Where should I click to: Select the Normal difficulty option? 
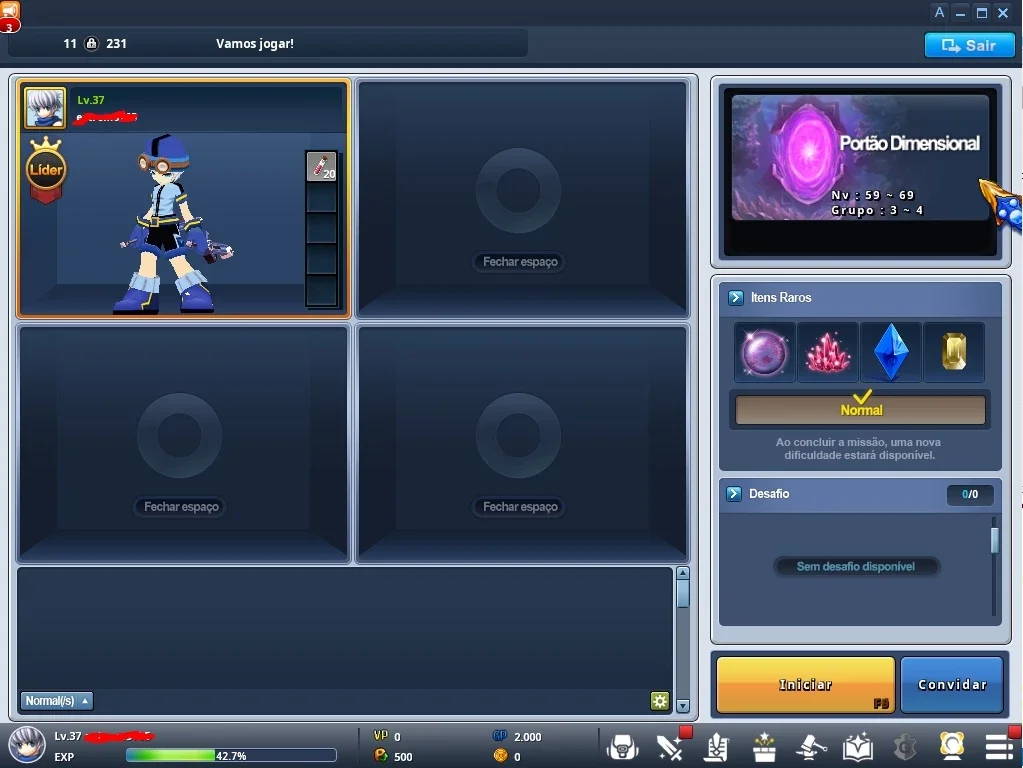click(x=861, y=410)
